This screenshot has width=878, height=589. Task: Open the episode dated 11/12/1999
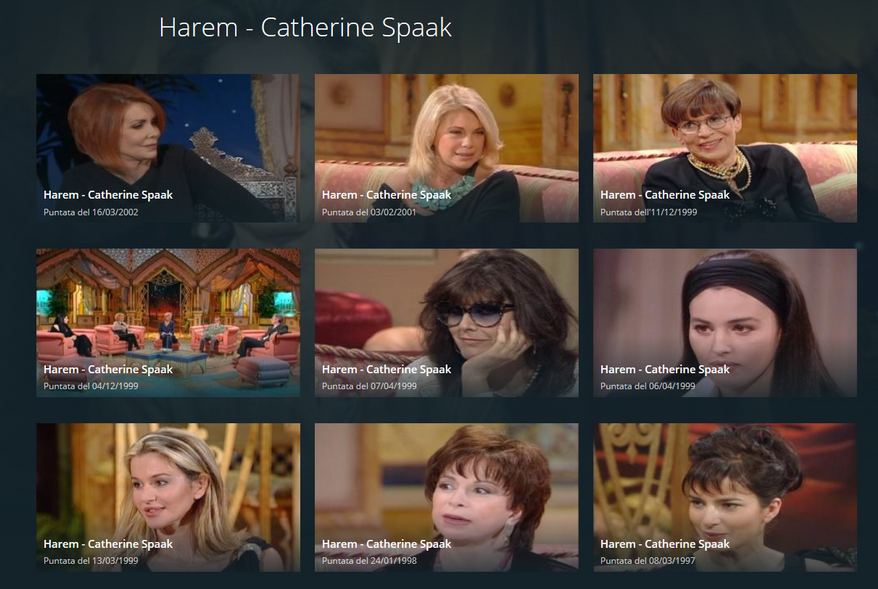[725, 148]
